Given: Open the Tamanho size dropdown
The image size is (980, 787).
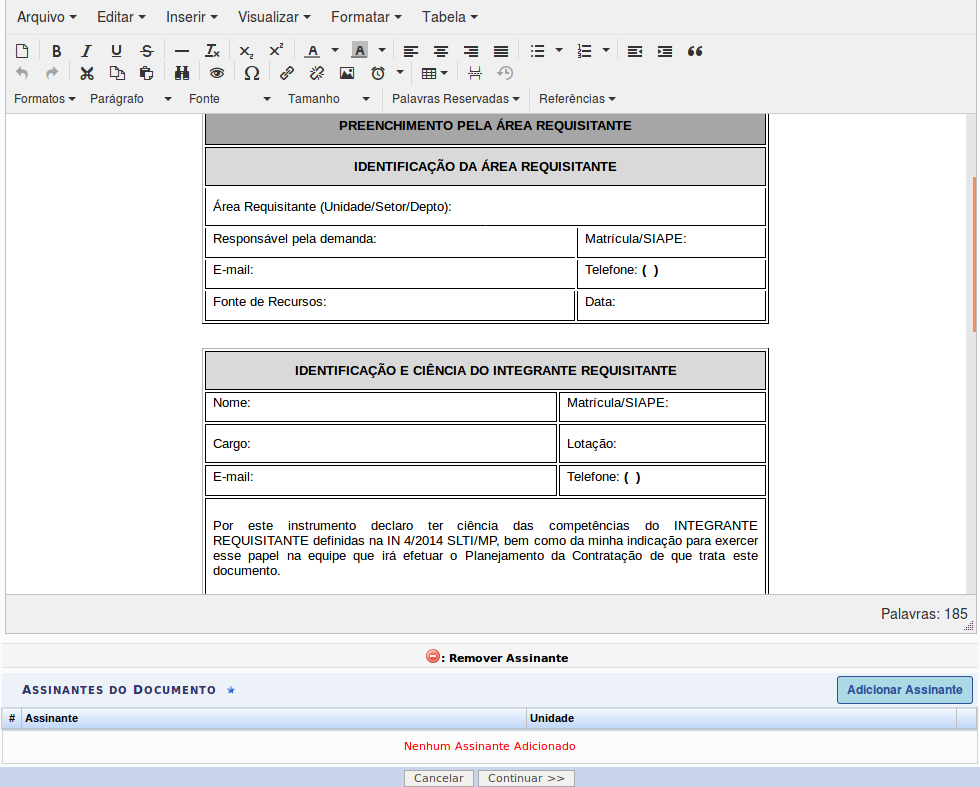Looking at the screenshot, I should click(328, 99).
